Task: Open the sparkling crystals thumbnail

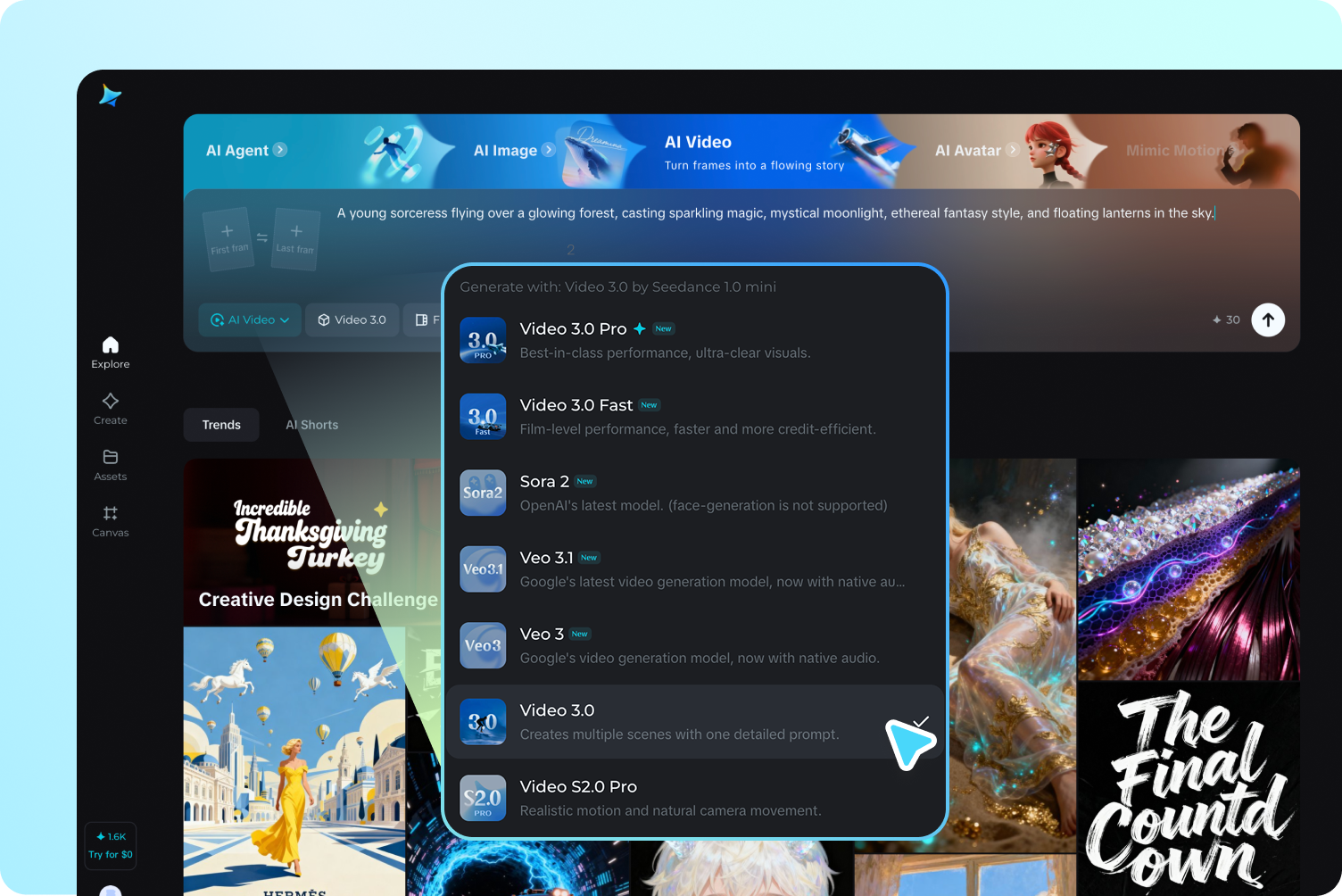Action: 1189,569
